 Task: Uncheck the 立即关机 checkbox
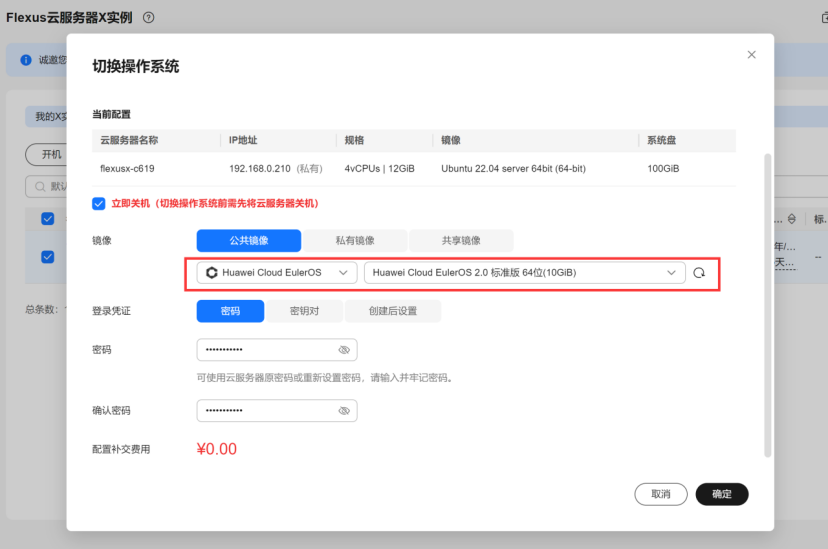click(99, 204)
